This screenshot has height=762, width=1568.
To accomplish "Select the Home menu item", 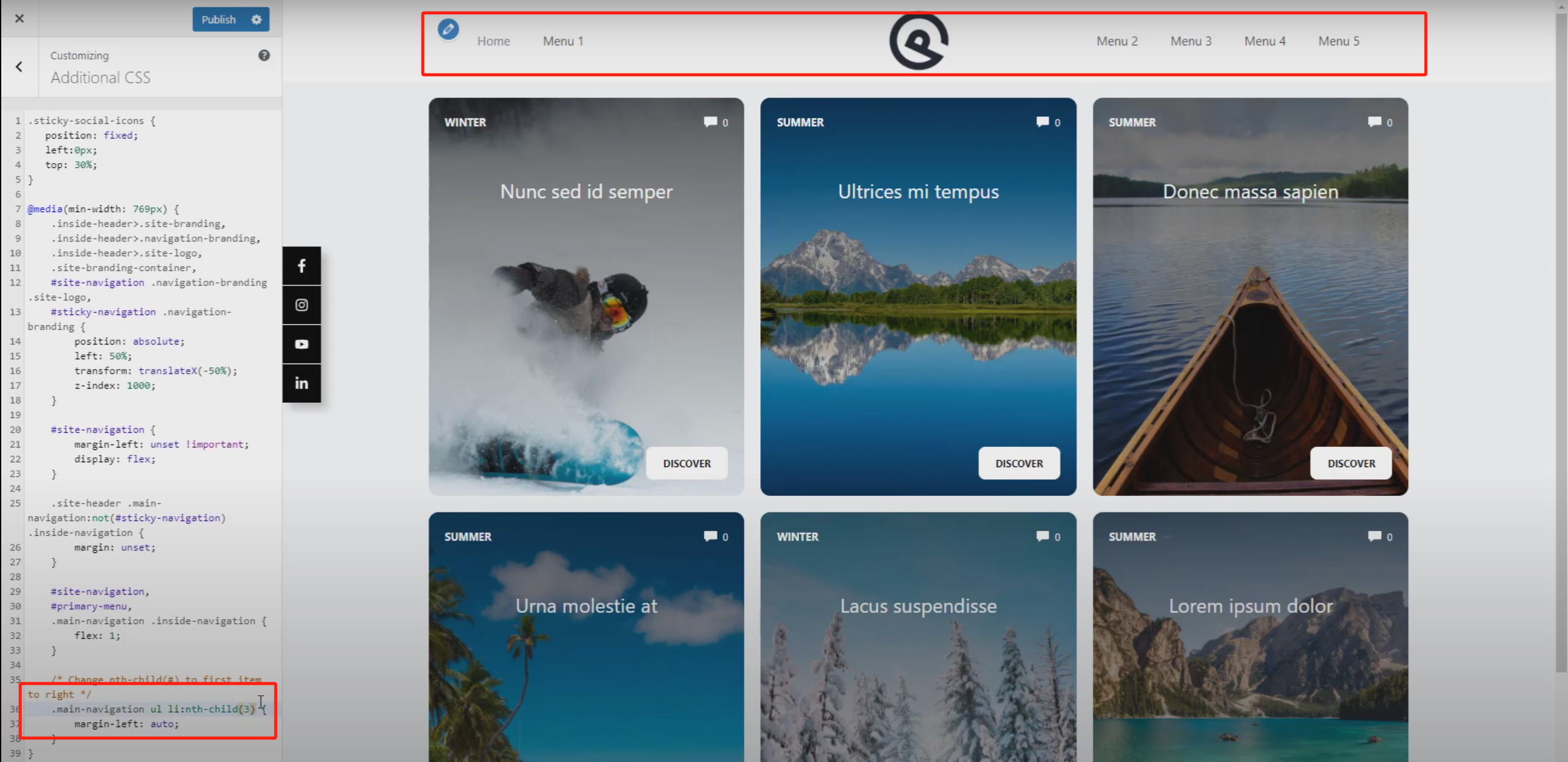I will pos(493,41).
